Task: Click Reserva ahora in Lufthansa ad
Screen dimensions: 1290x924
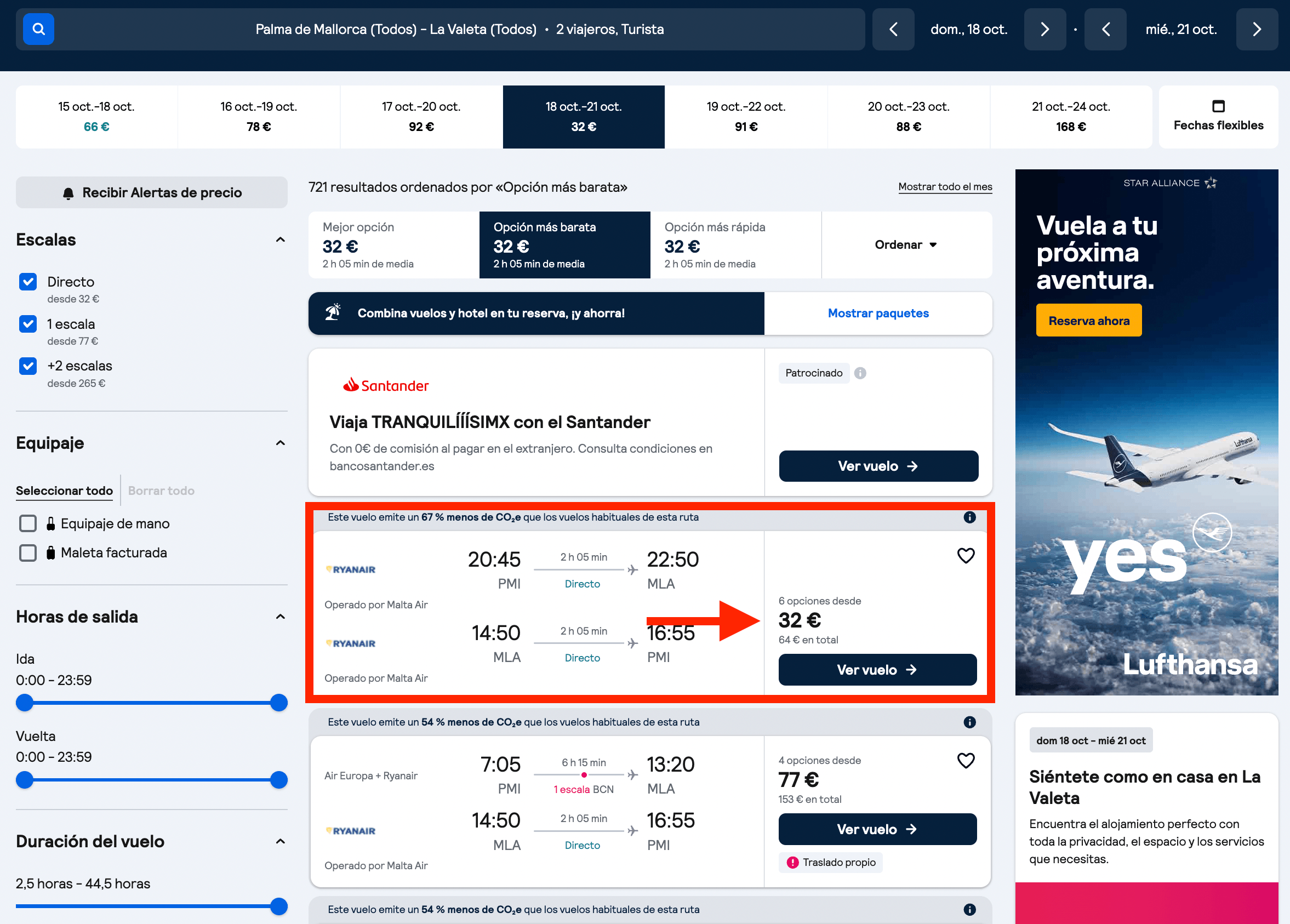Action: (x=1089, y=320)
